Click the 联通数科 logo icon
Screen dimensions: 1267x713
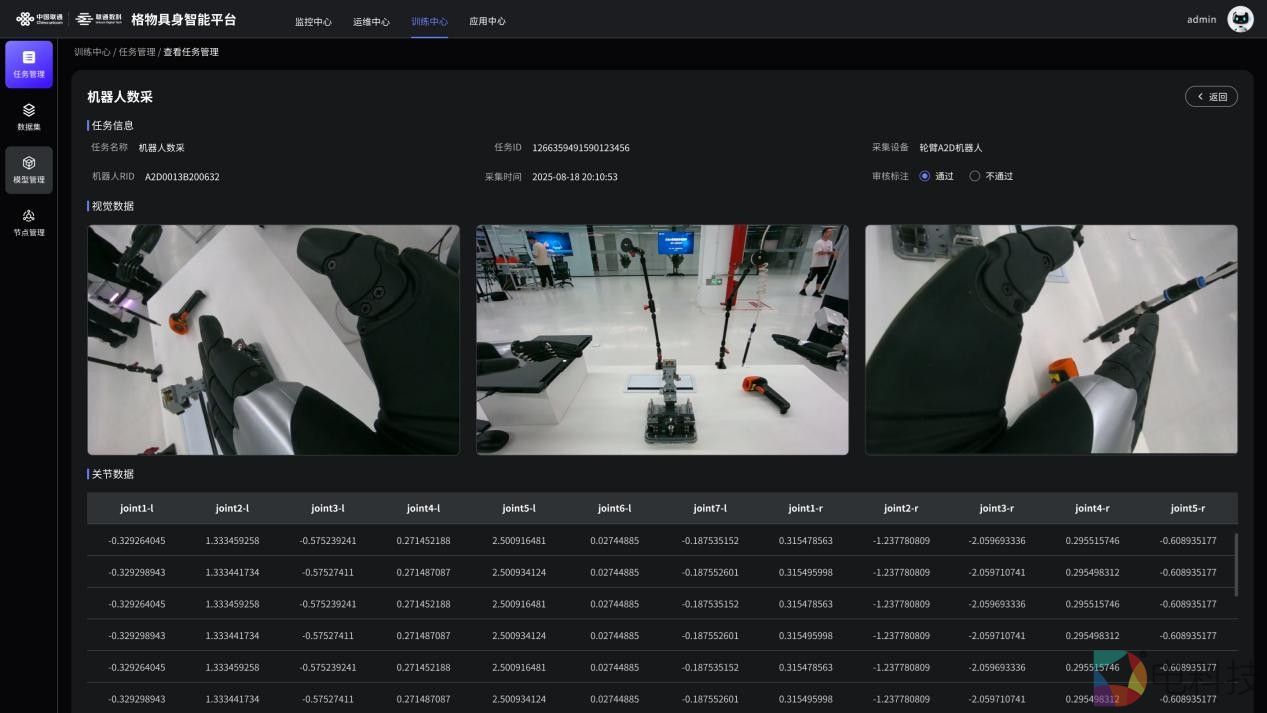pyautogui.click(x=98, y=19)
